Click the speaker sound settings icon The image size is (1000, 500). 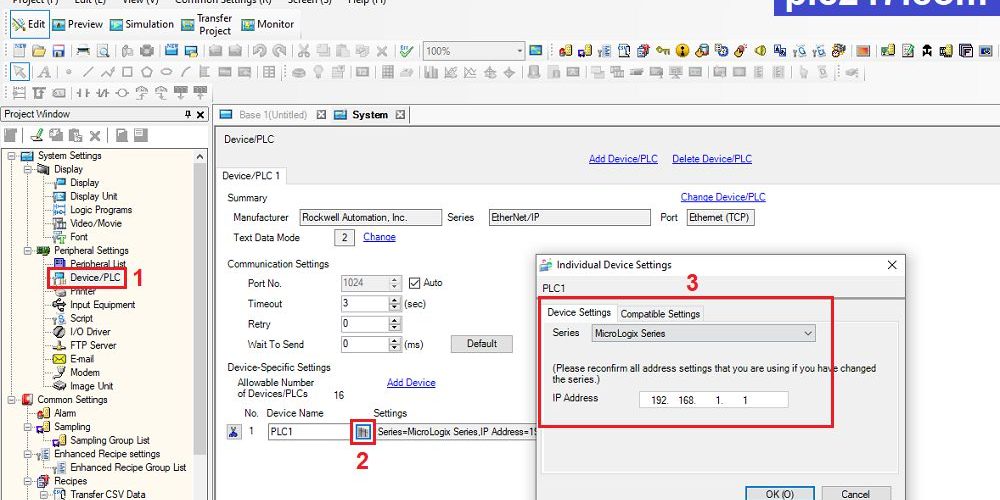[760, 50]
